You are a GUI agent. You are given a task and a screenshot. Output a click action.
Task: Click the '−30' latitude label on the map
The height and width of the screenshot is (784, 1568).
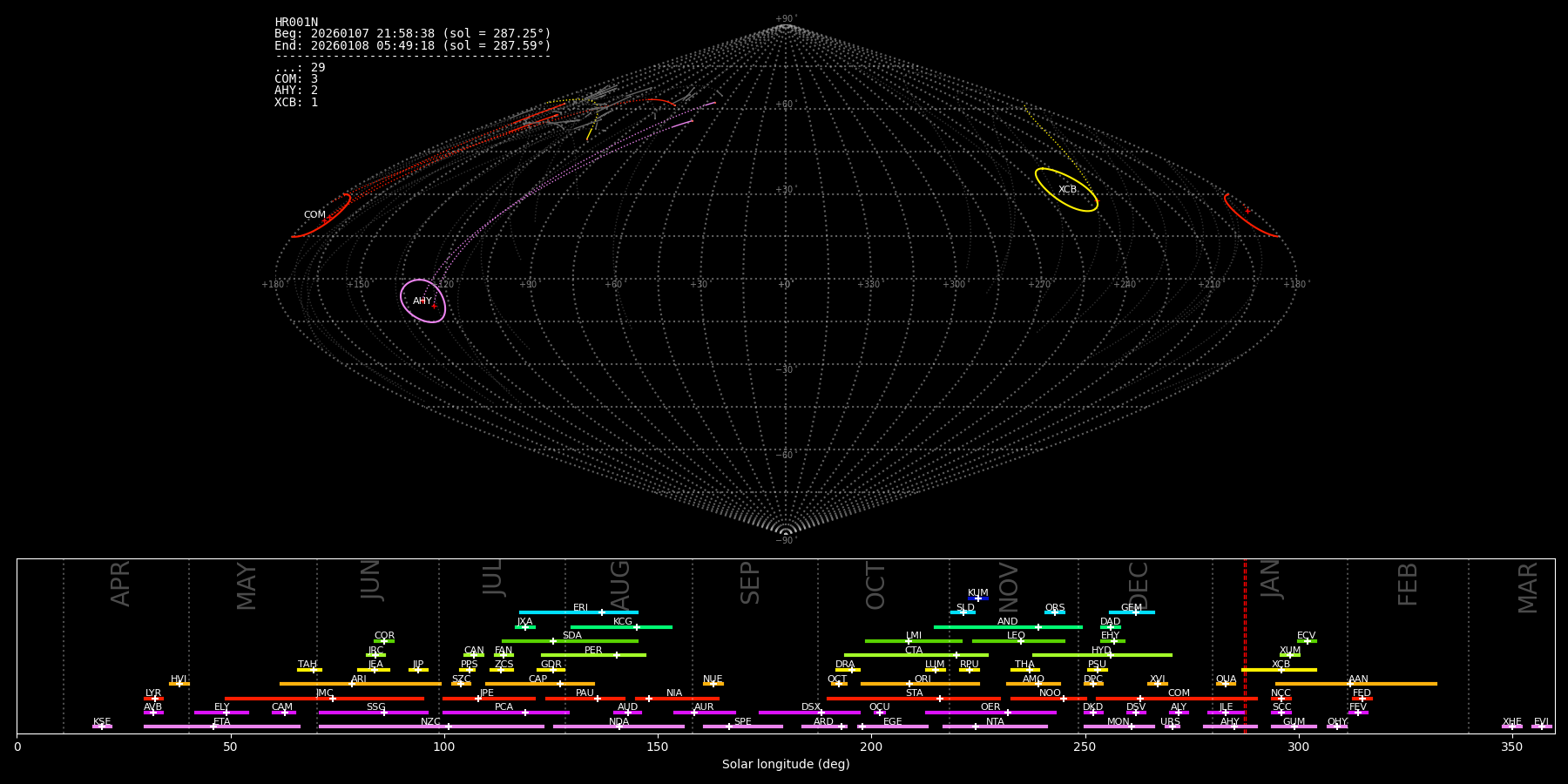coord(785,370)
